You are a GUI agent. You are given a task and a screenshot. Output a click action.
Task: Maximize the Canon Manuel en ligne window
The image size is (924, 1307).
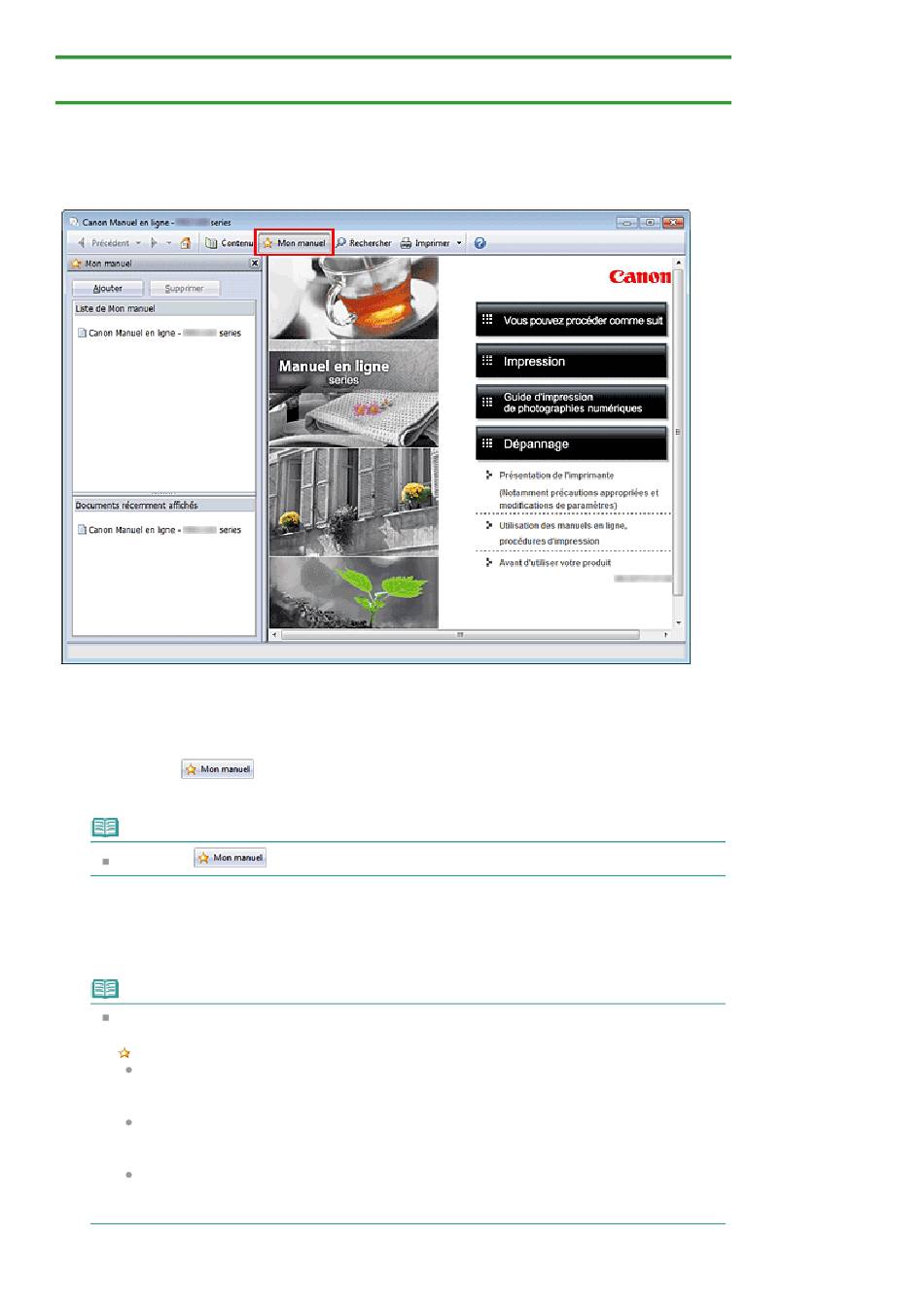tap(650, 223)
